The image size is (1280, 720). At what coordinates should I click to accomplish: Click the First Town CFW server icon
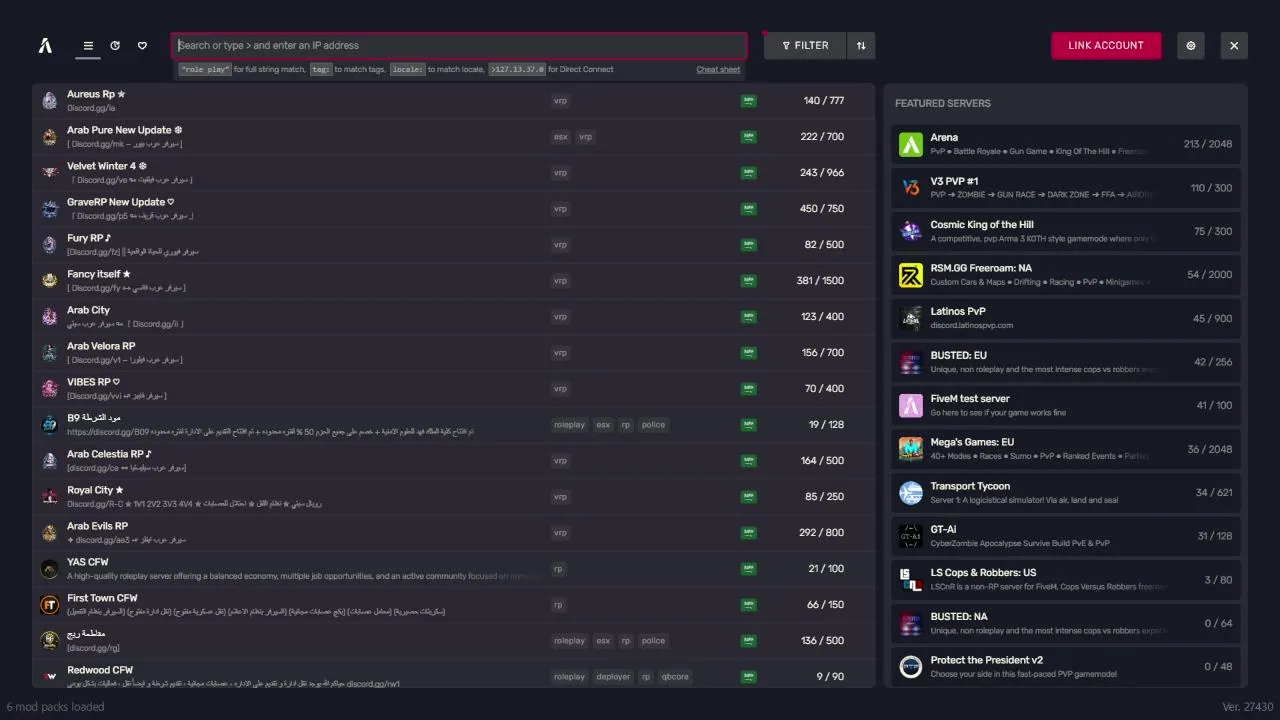pyautogui.click(x=49, y=605)
